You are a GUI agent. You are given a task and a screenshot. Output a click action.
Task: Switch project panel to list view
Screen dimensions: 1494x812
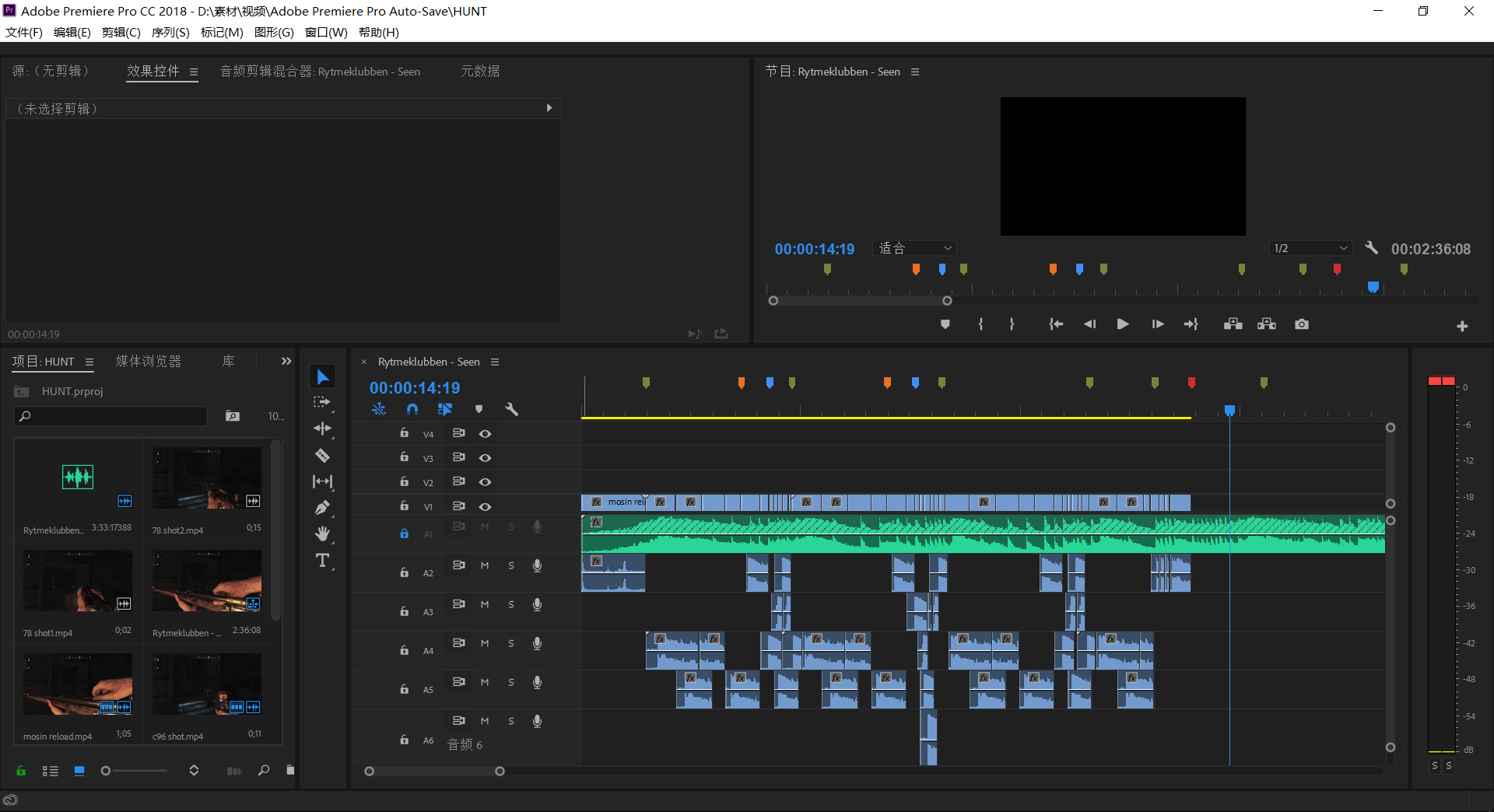[x=50, y=771]
